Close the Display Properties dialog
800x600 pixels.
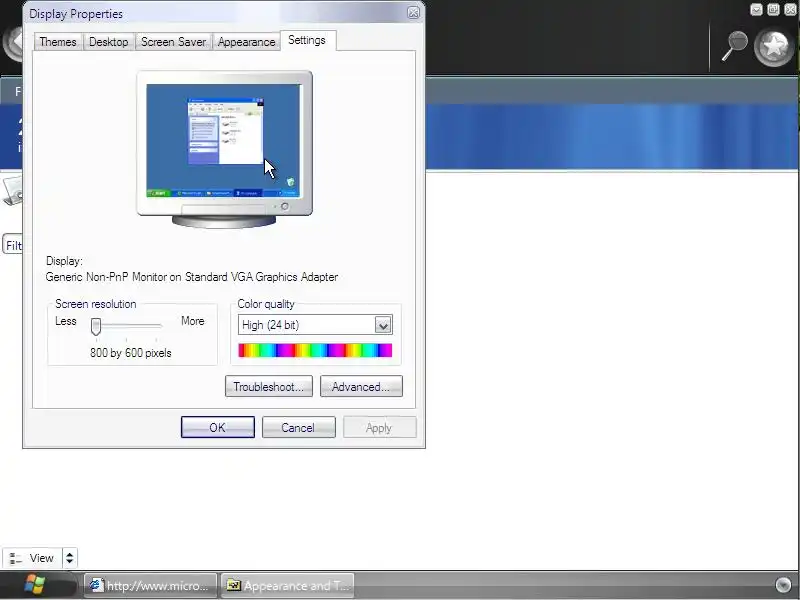413,13
